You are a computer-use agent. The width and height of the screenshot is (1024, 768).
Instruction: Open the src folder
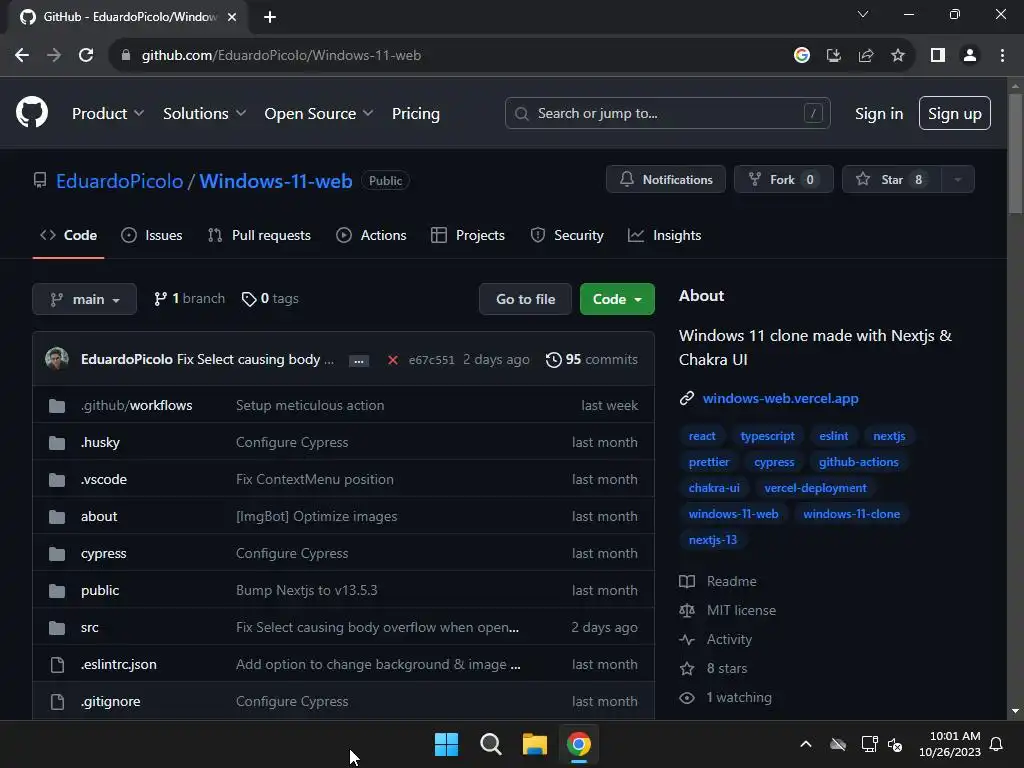(89, 628)
